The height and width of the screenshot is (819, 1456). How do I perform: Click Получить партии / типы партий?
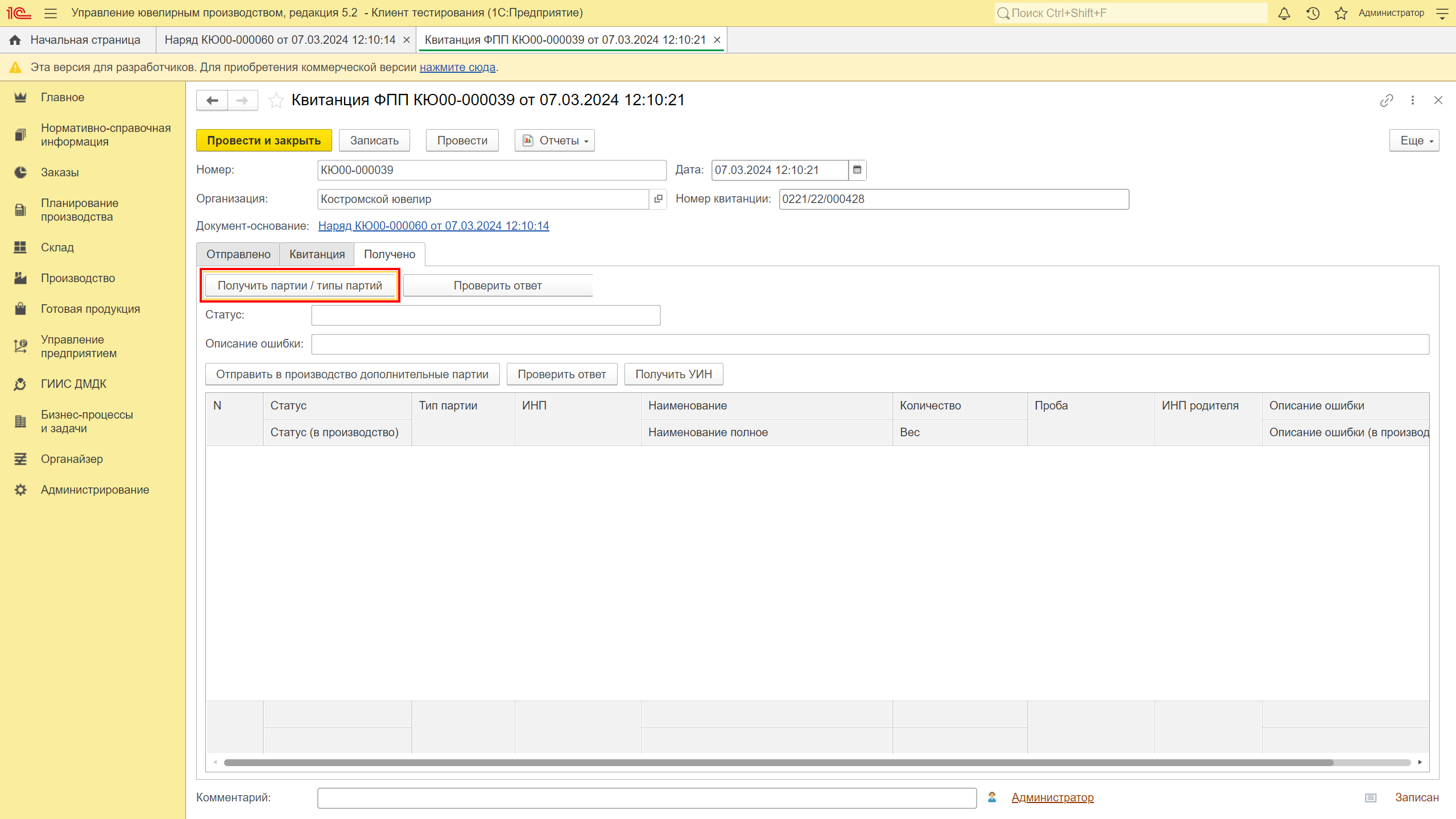click(300, 286)
